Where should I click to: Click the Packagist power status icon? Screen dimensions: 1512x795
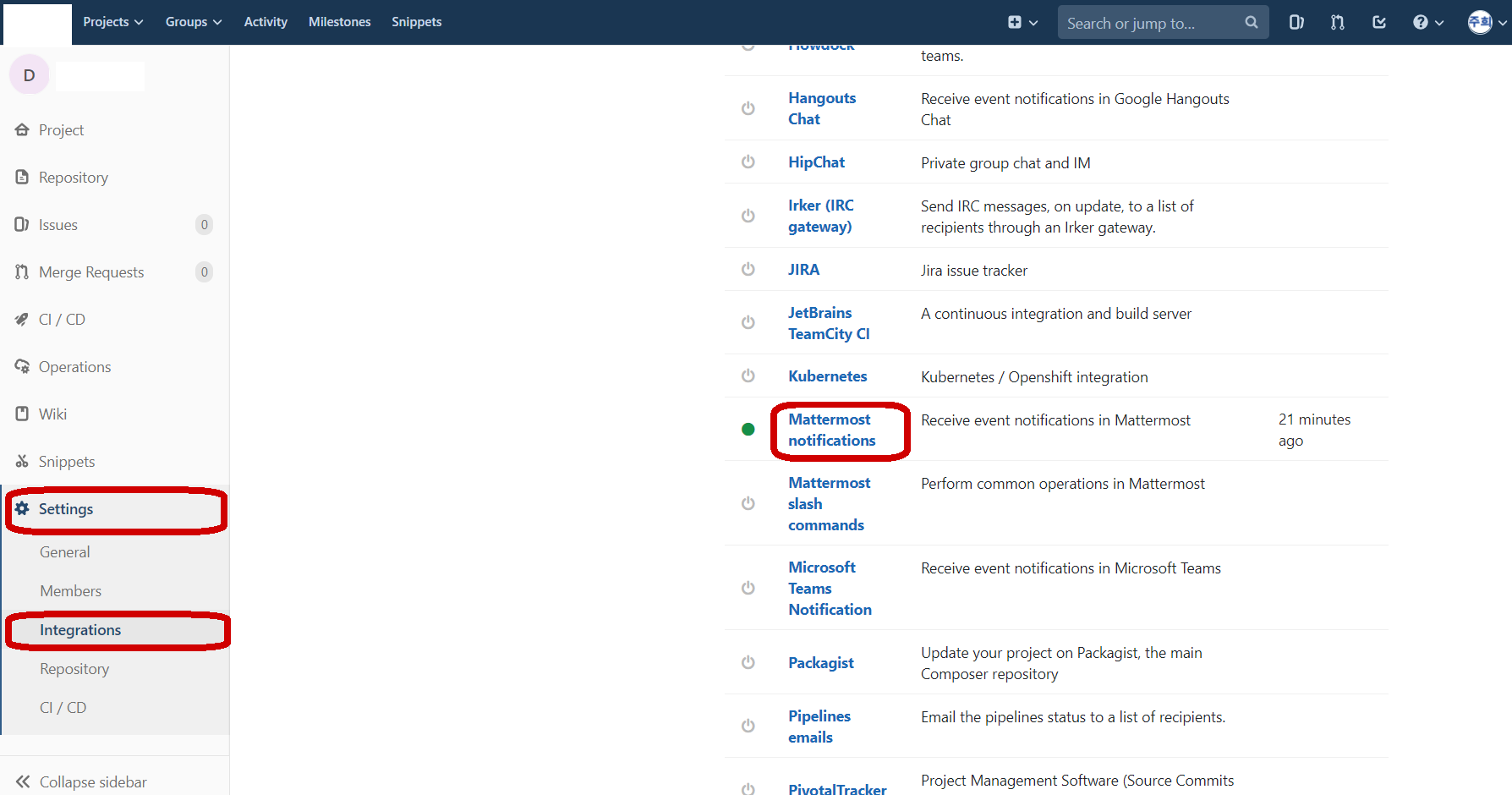pos(748,662)
